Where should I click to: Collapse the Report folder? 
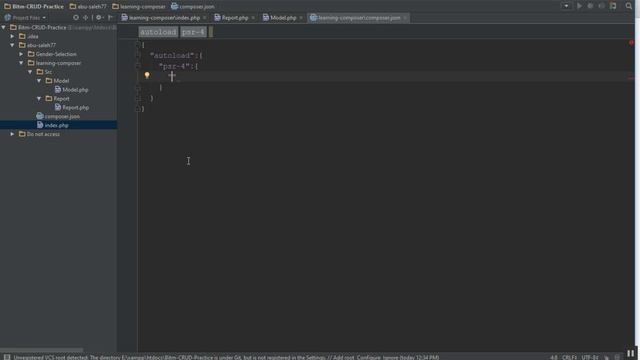[x=39, y=98]
